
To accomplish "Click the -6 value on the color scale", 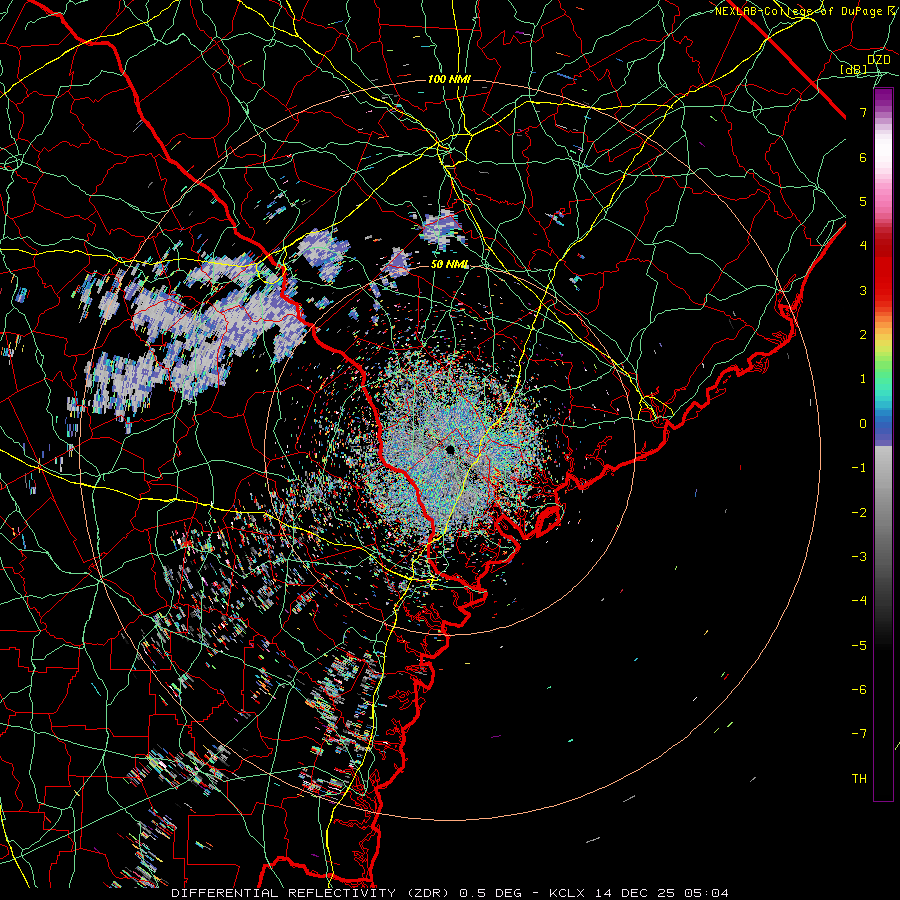I will 859,690.
